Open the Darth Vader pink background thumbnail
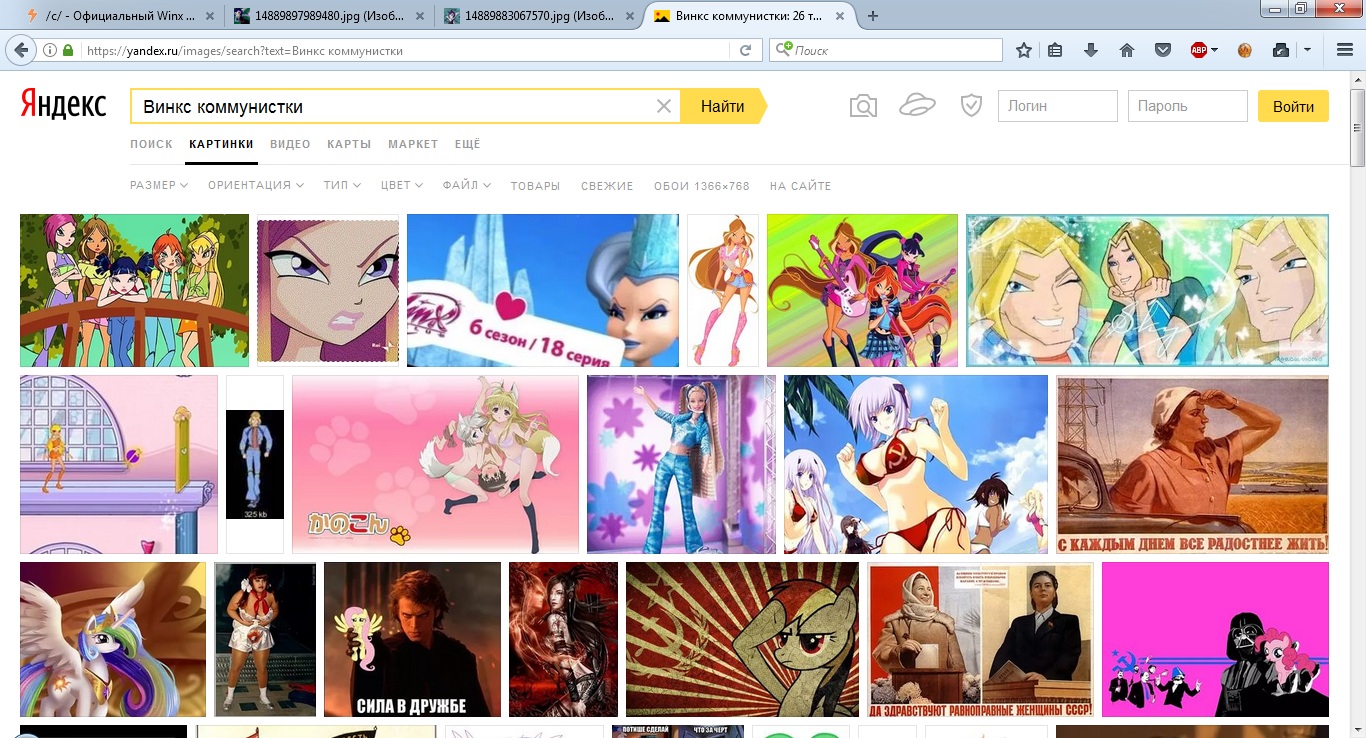Viewport: 1366px width, 738px height. 1215,640
